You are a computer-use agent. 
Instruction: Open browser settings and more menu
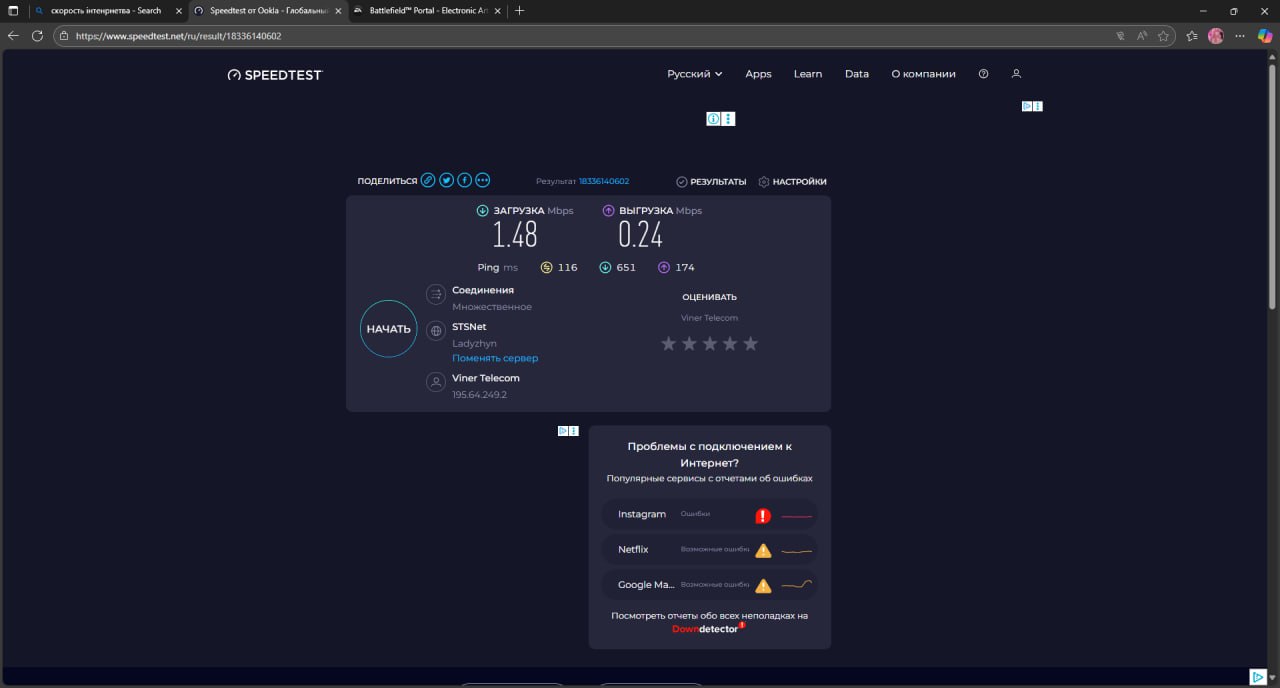1240,35
